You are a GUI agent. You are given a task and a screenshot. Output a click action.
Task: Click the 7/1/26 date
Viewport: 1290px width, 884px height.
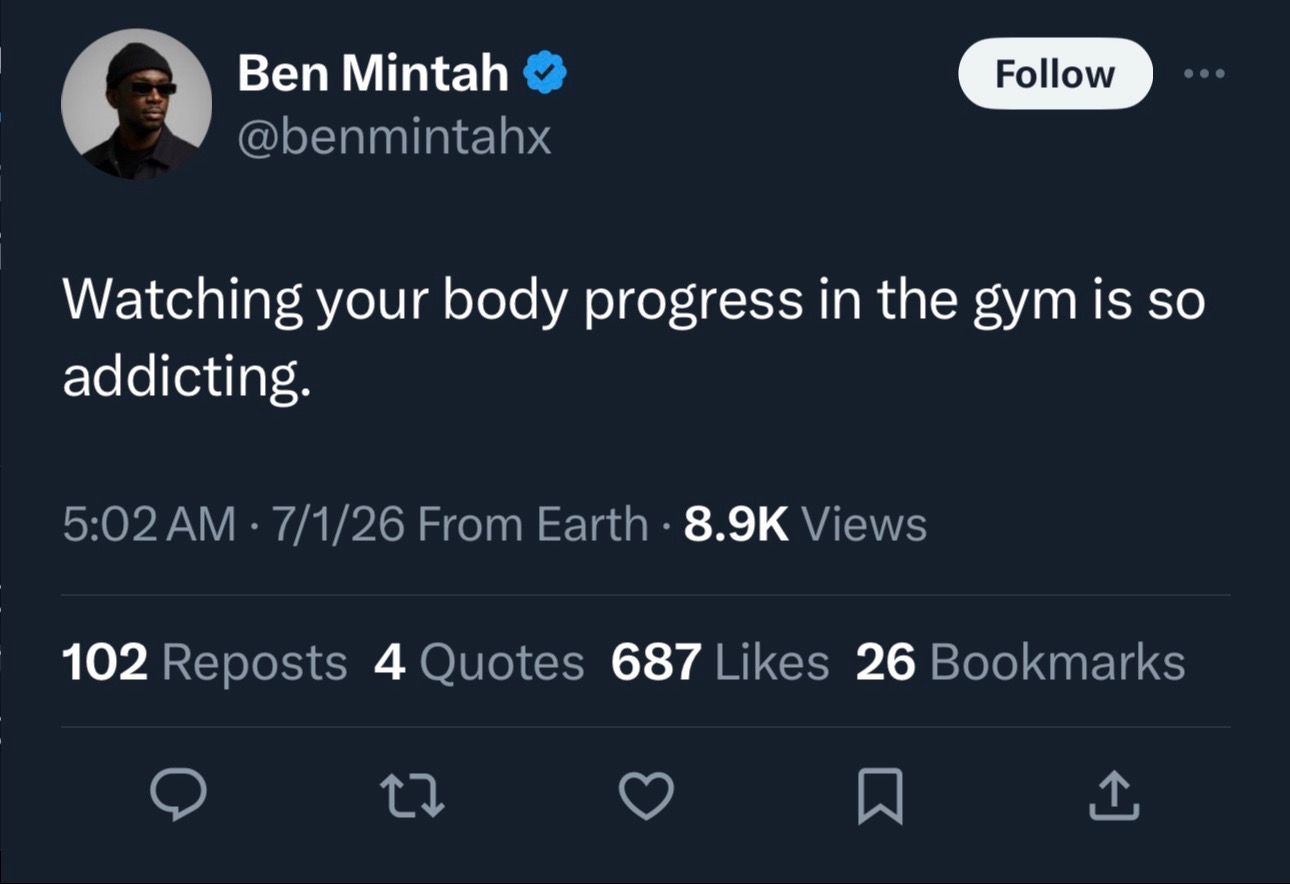(334, 525)
